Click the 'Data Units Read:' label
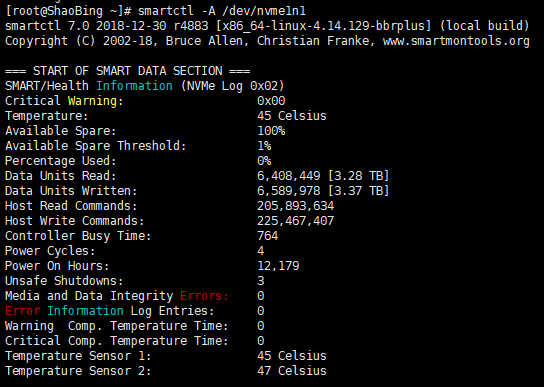 (60, 176)
